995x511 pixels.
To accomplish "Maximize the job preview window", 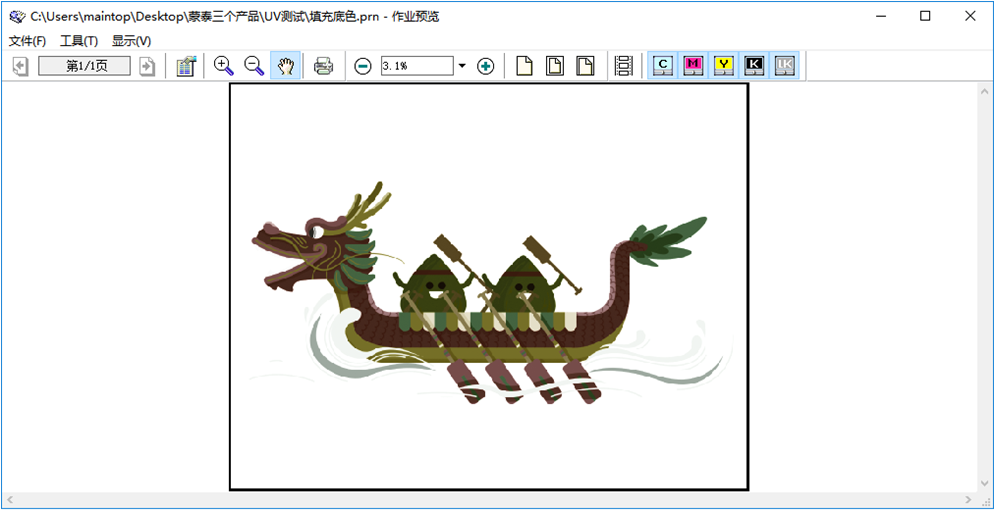I will tap(925, 17).
